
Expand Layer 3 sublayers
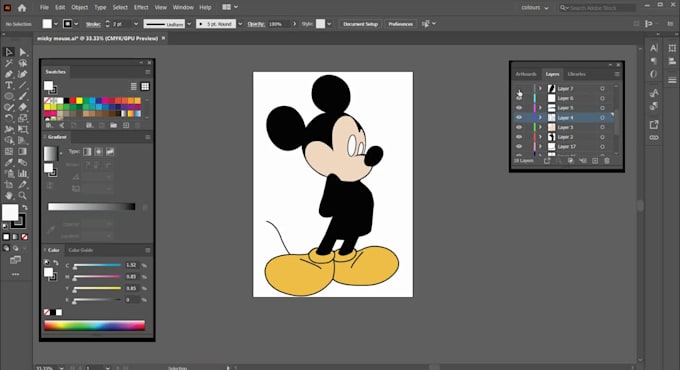pos(540,127)
